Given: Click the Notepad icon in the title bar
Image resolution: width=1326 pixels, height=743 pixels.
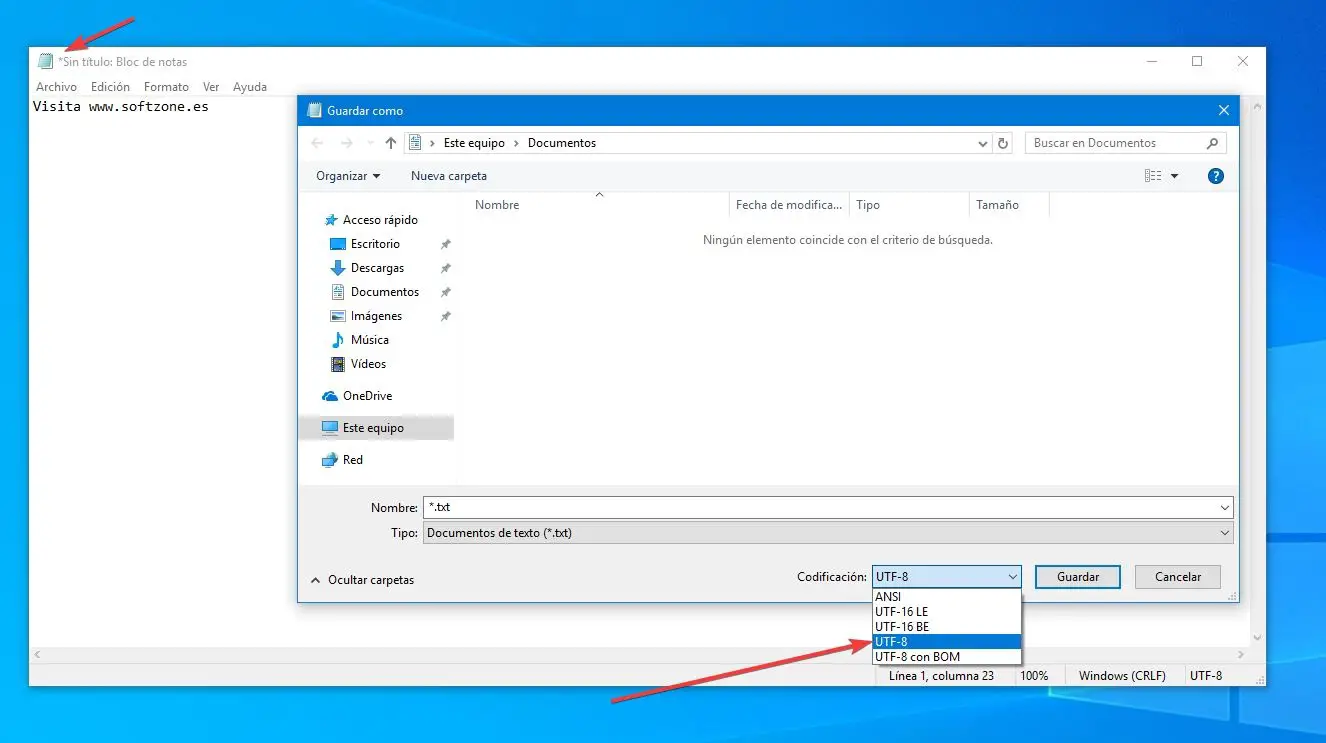Looking at the screenshot, I should pos(45,61).
